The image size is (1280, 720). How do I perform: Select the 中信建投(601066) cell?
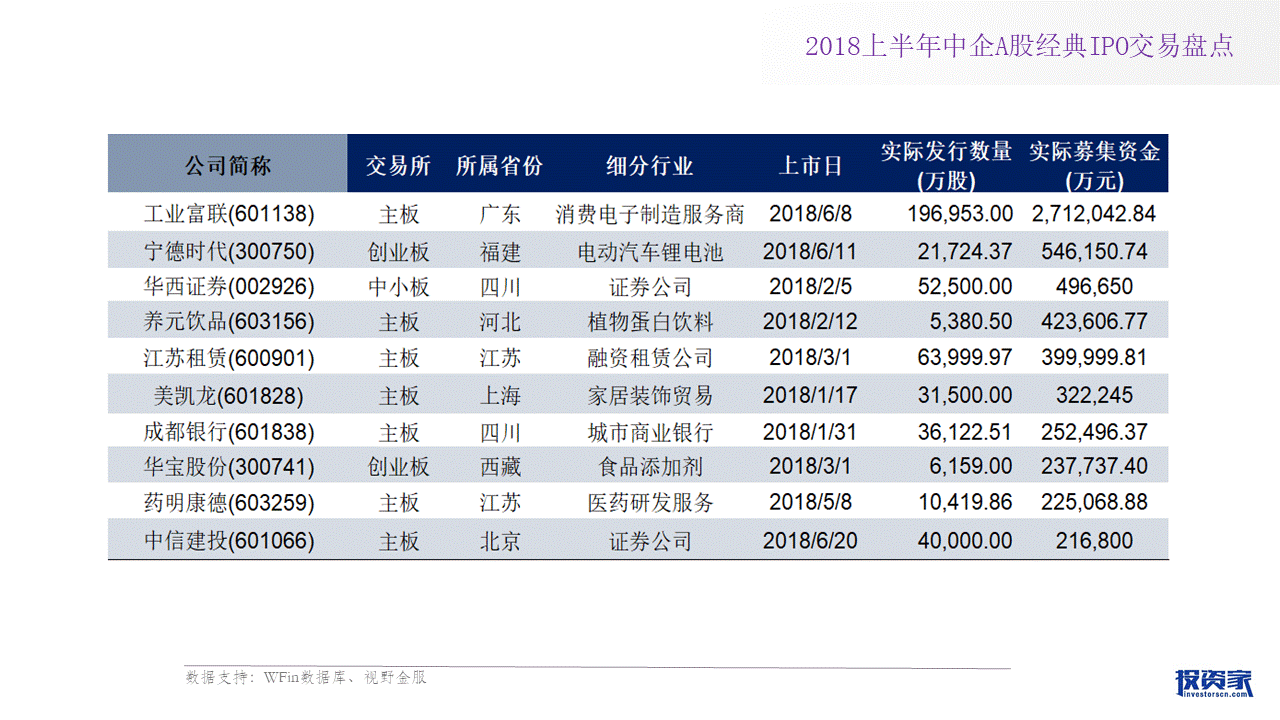[x=229, y=541]
